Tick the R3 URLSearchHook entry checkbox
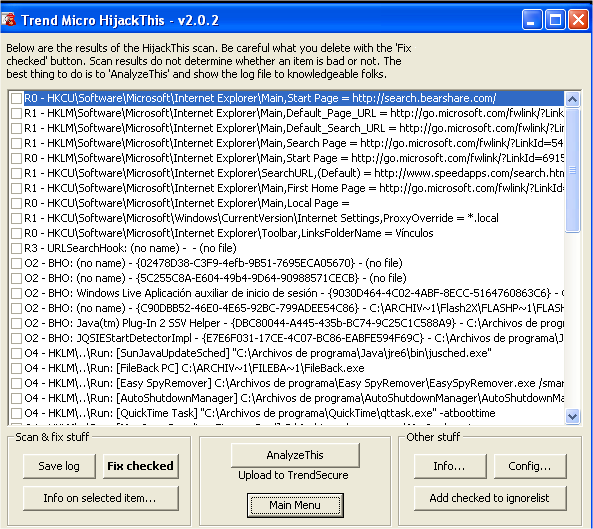This screenshot has height=529, width=593. (x=16, y=248)
